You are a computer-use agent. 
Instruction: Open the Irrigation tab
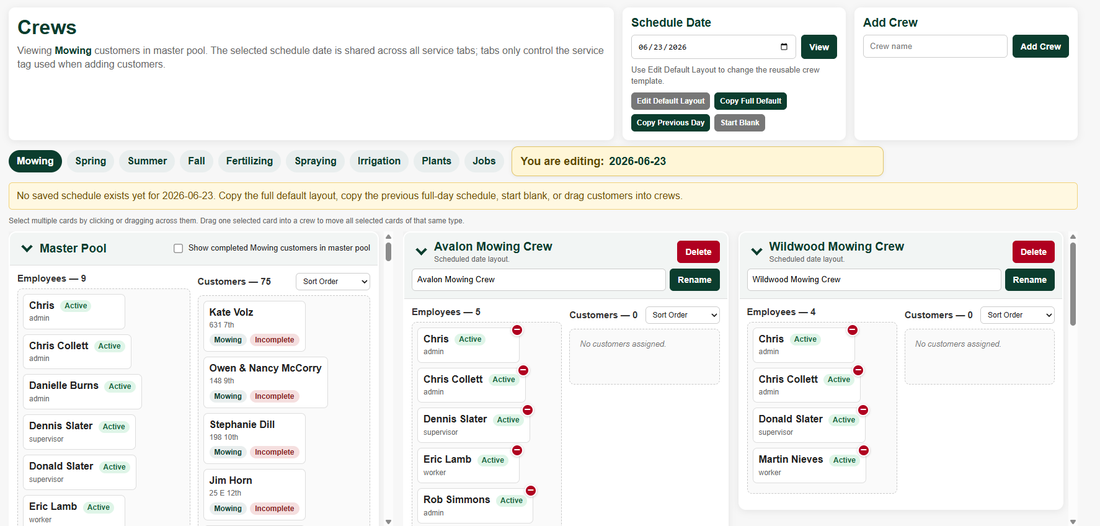pos(379,161)
